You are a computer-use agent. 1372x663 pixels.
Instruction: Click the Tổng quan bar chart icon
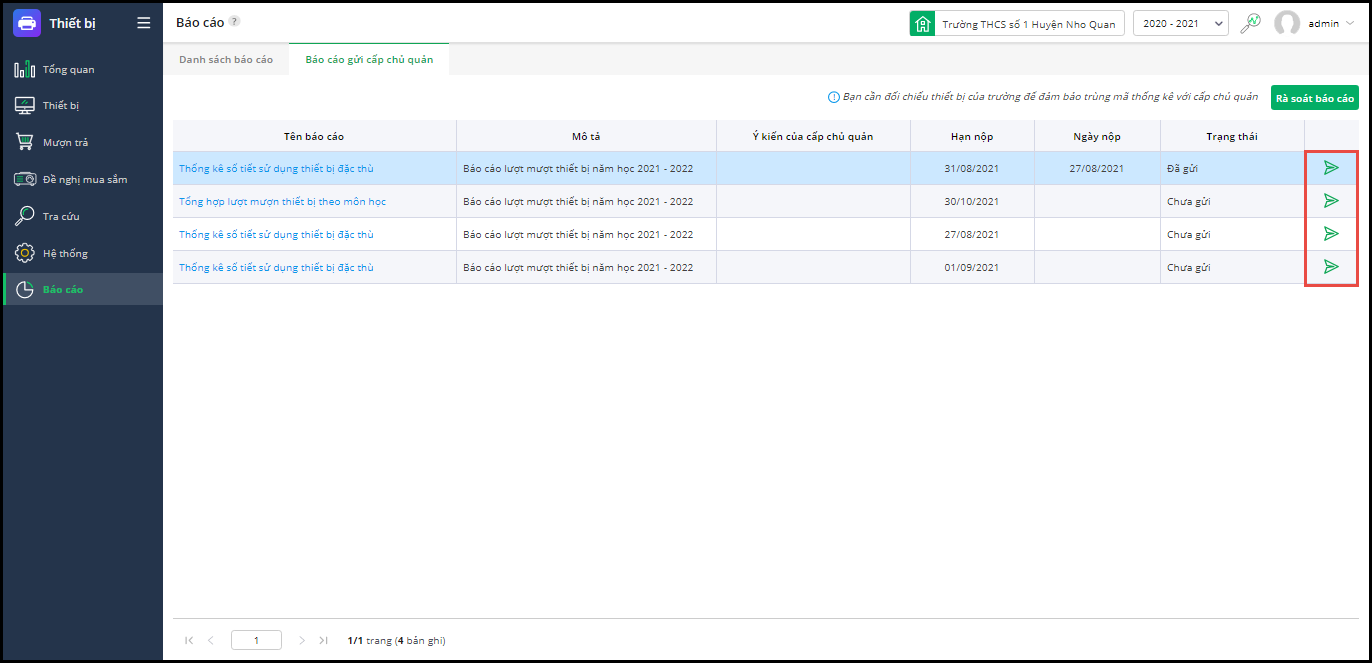tap(25, 70)
